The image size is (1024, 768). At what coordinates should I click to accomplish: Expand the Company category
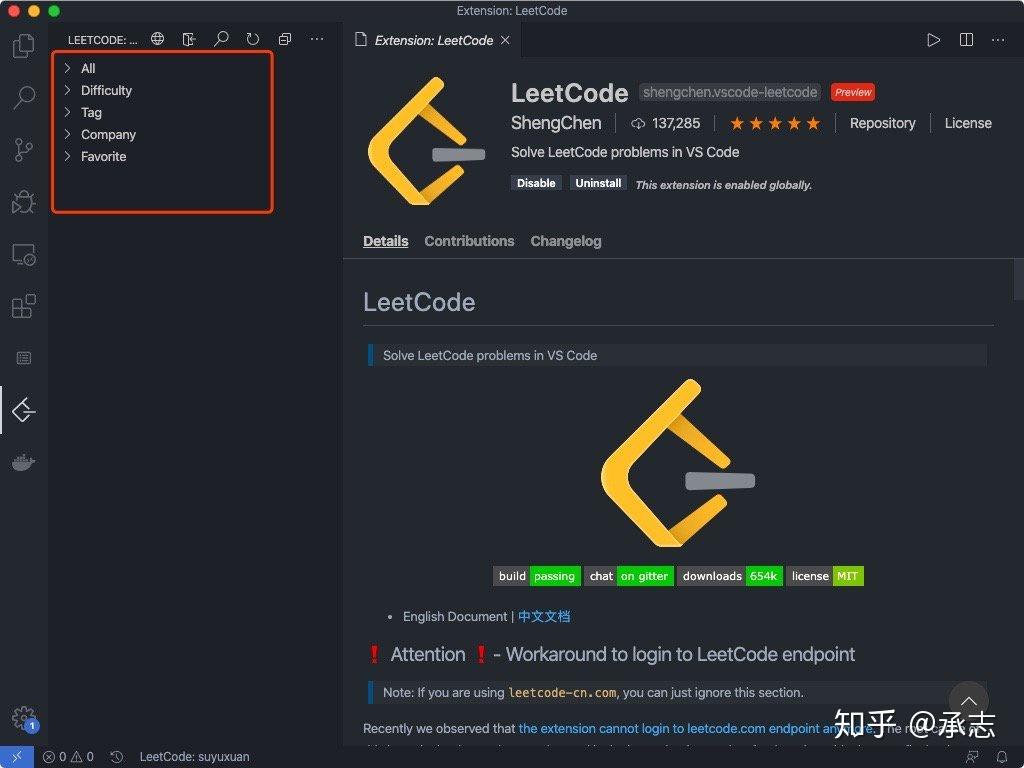[107, 134]
